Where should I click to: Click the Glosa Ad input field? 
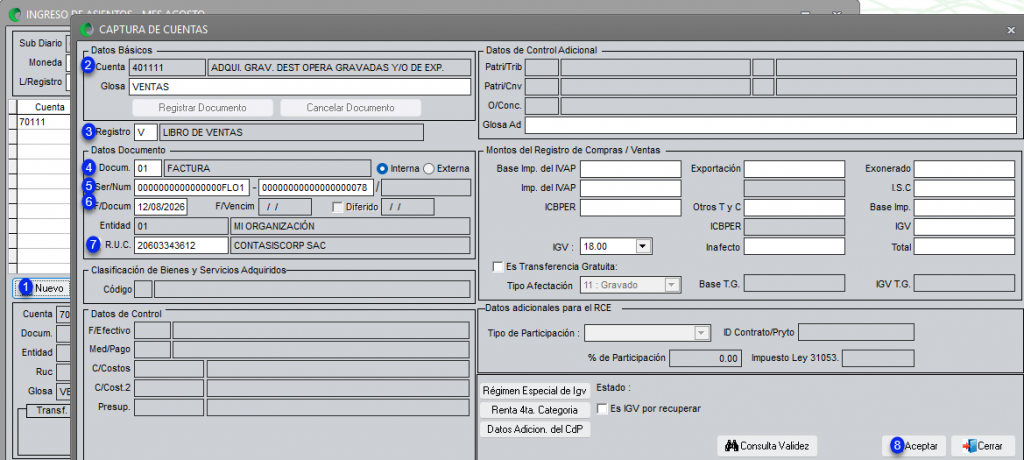click(x=771, y=125)
